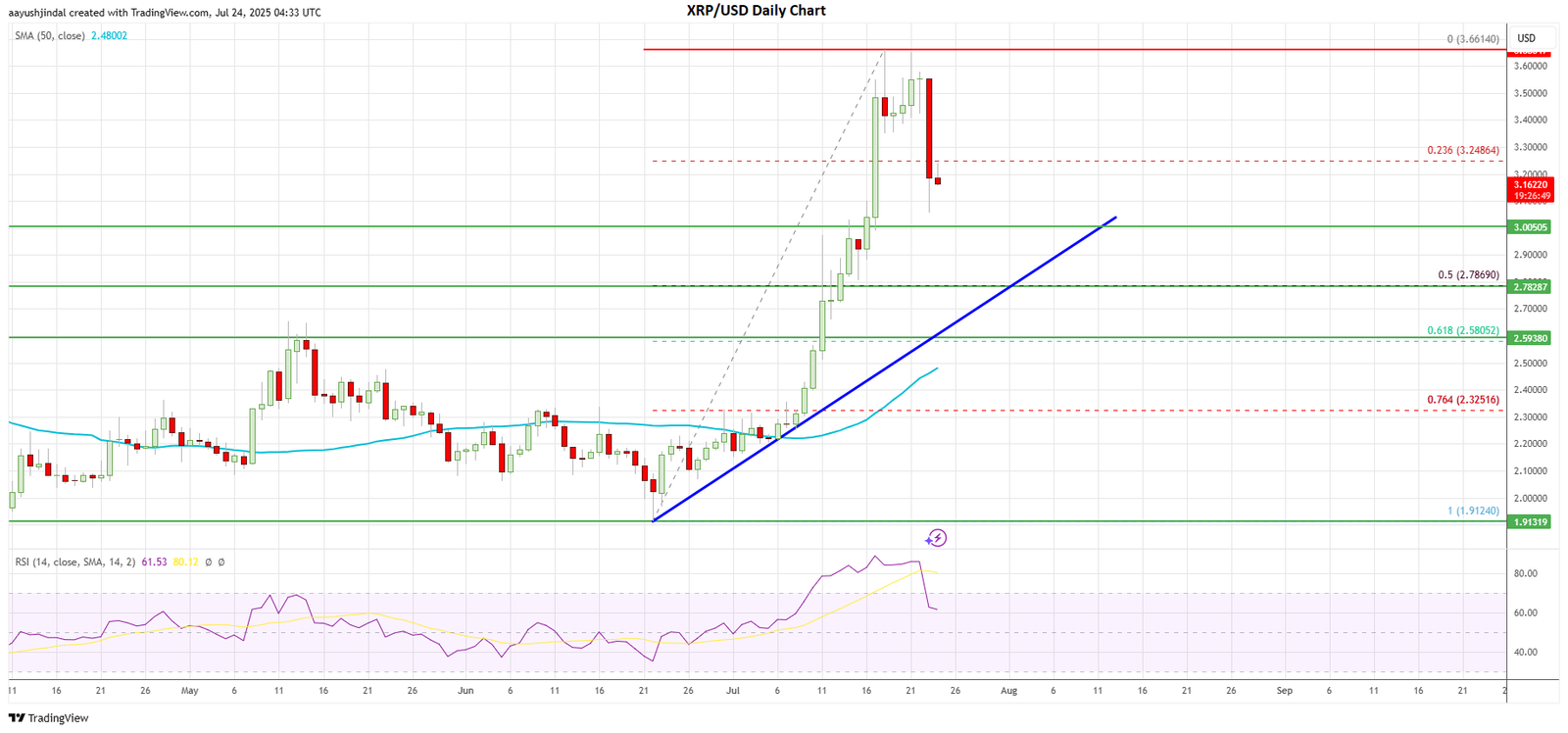Image resolution: width=1568 pixels, height=733 pixels.
Task: Click the green 1.91319 price level tag
Action: coord(1531,522)
